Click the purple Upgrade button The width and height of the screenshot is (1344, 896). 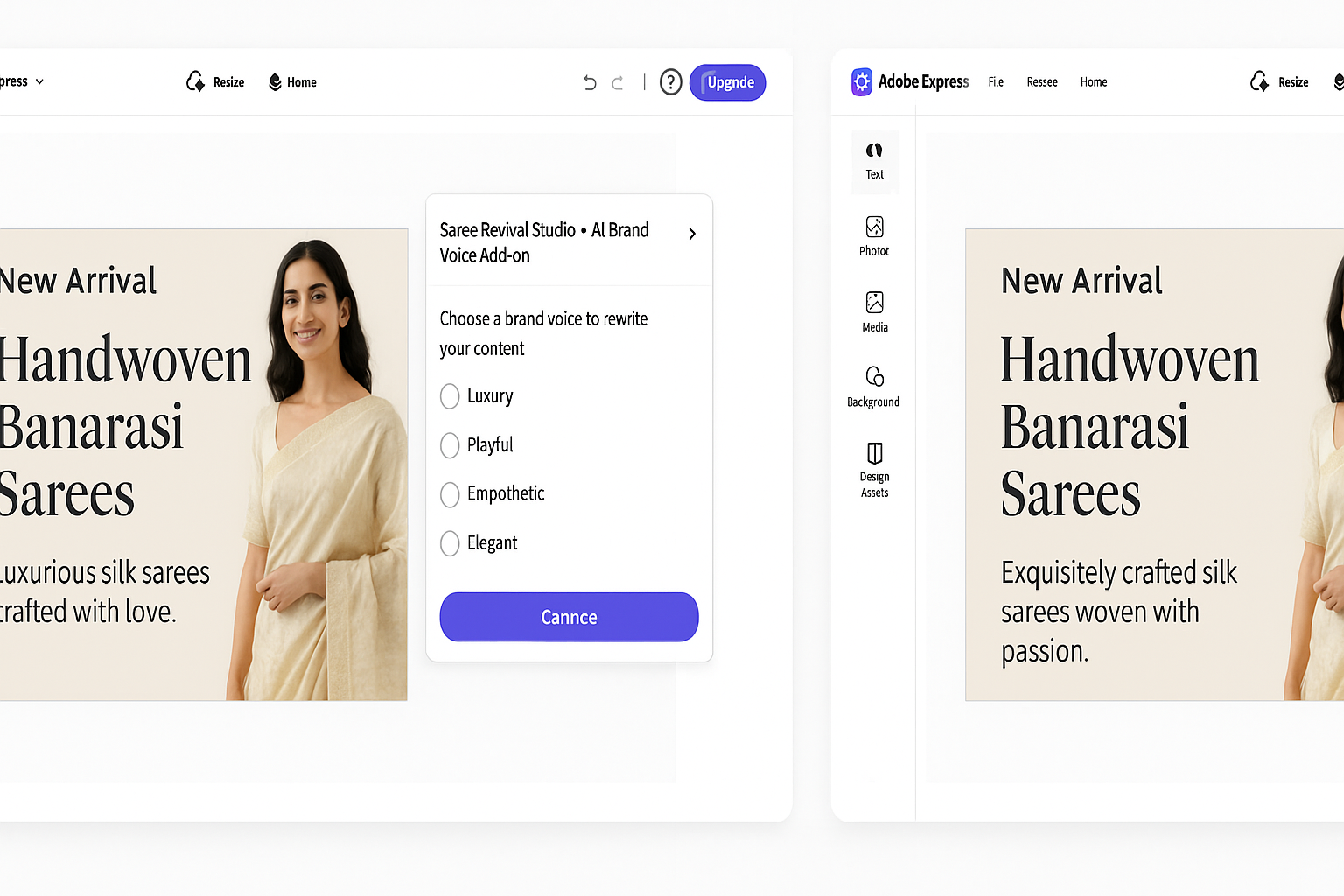coord(727,82)
